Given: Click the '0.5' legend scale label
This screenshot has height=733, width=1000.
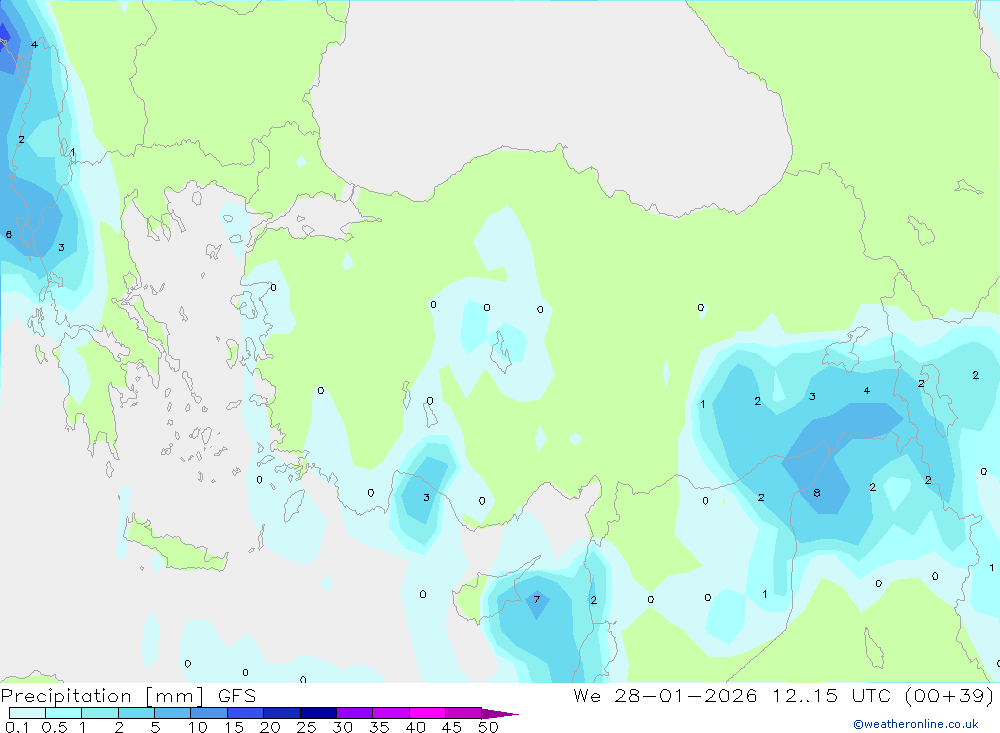Looking at the screenshot, I should point(54,727).
